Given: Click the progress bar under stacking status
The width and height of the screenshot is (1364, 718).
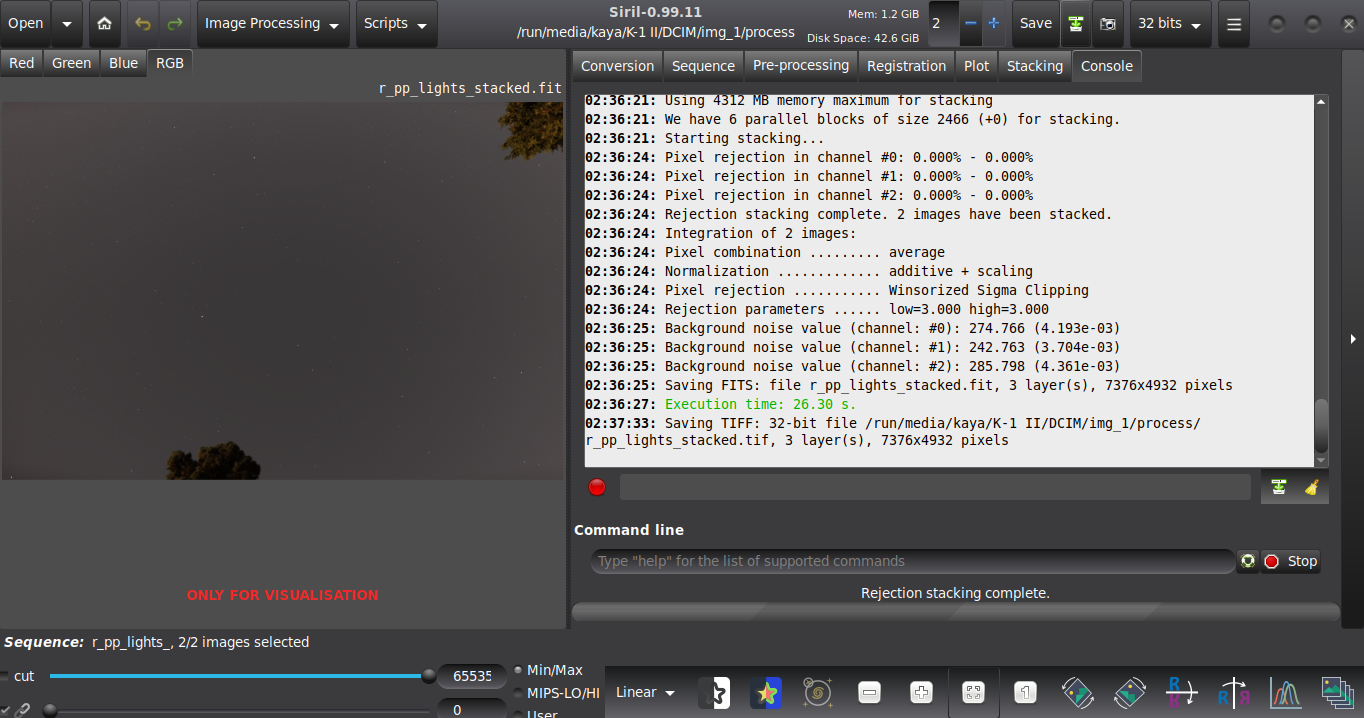Looking at the screenshot, I should (x=956, y=611).
